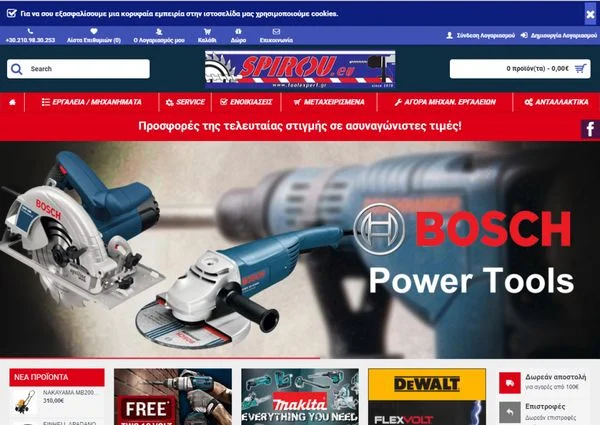Click the returns arrow icon
600x425 pixels.
(510, 412)
